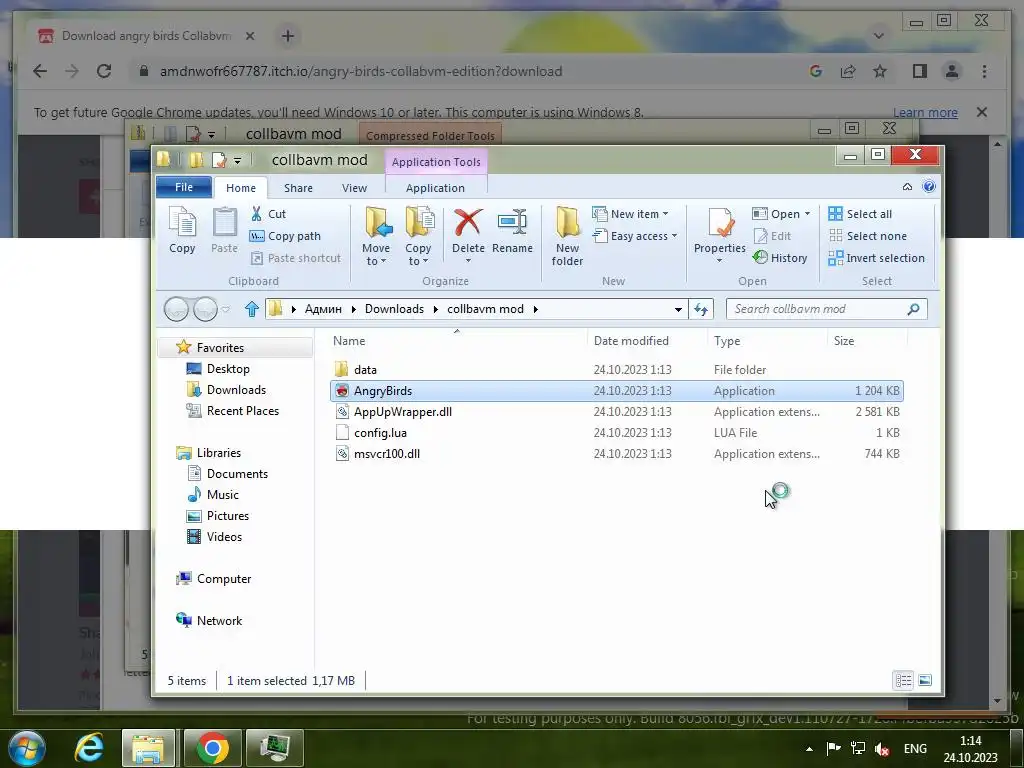The height and width of the screenshot is (768, 1024).
Task: Open Desktop in Favorites
Action: tap(218, 369)
